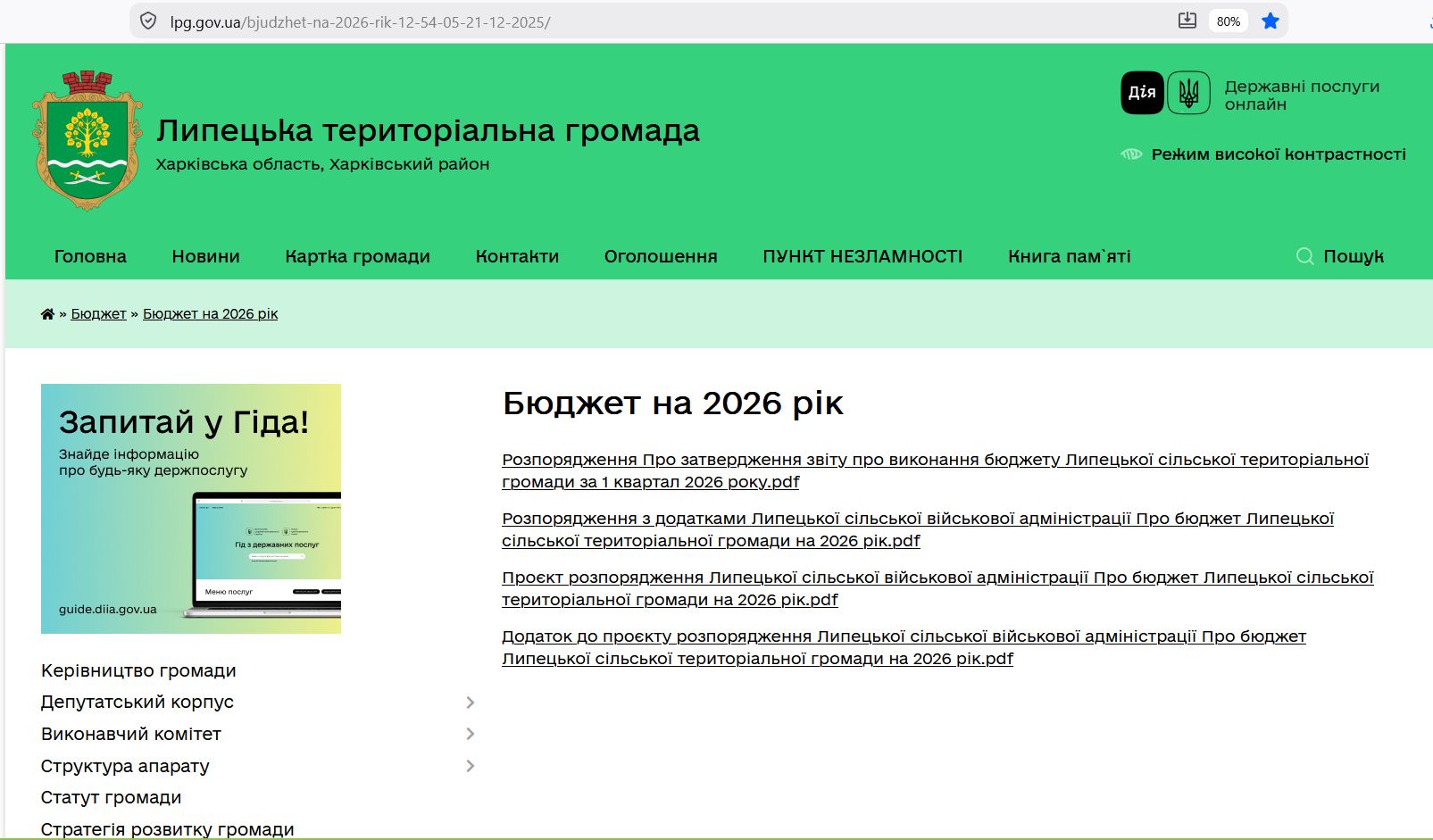The height and width of the screenshot is (840, 1433).
Task: Open the Новини menu item
Action: pyautogui.click(x=205, y=256)
